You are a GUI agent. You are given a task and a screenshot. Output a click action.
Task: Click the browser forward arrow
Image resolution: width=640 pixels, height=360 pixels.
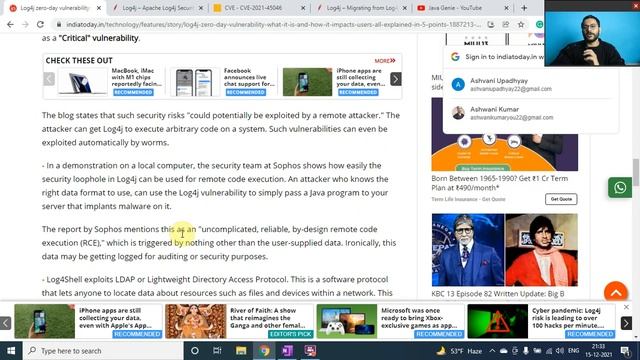click(25, 24)
